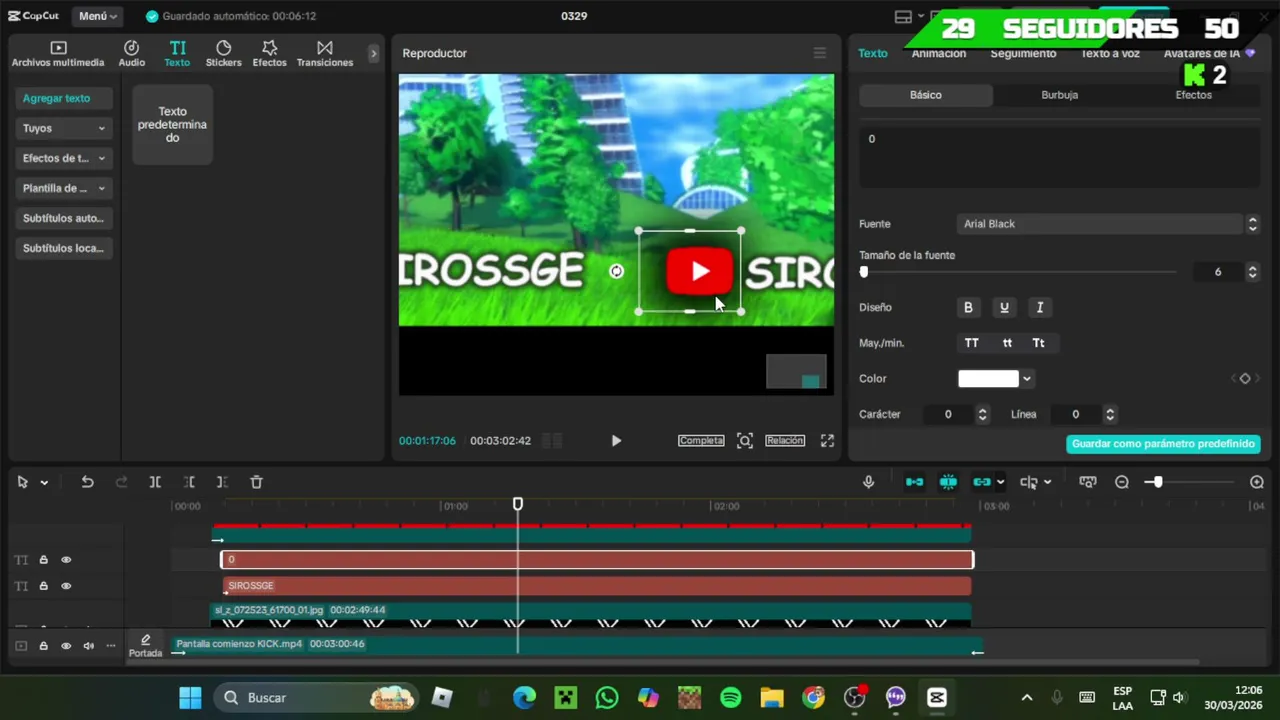Click the rotate handle beside the YouTube logo
This screenshot has width=1280, height=720.
click(616, 271)
